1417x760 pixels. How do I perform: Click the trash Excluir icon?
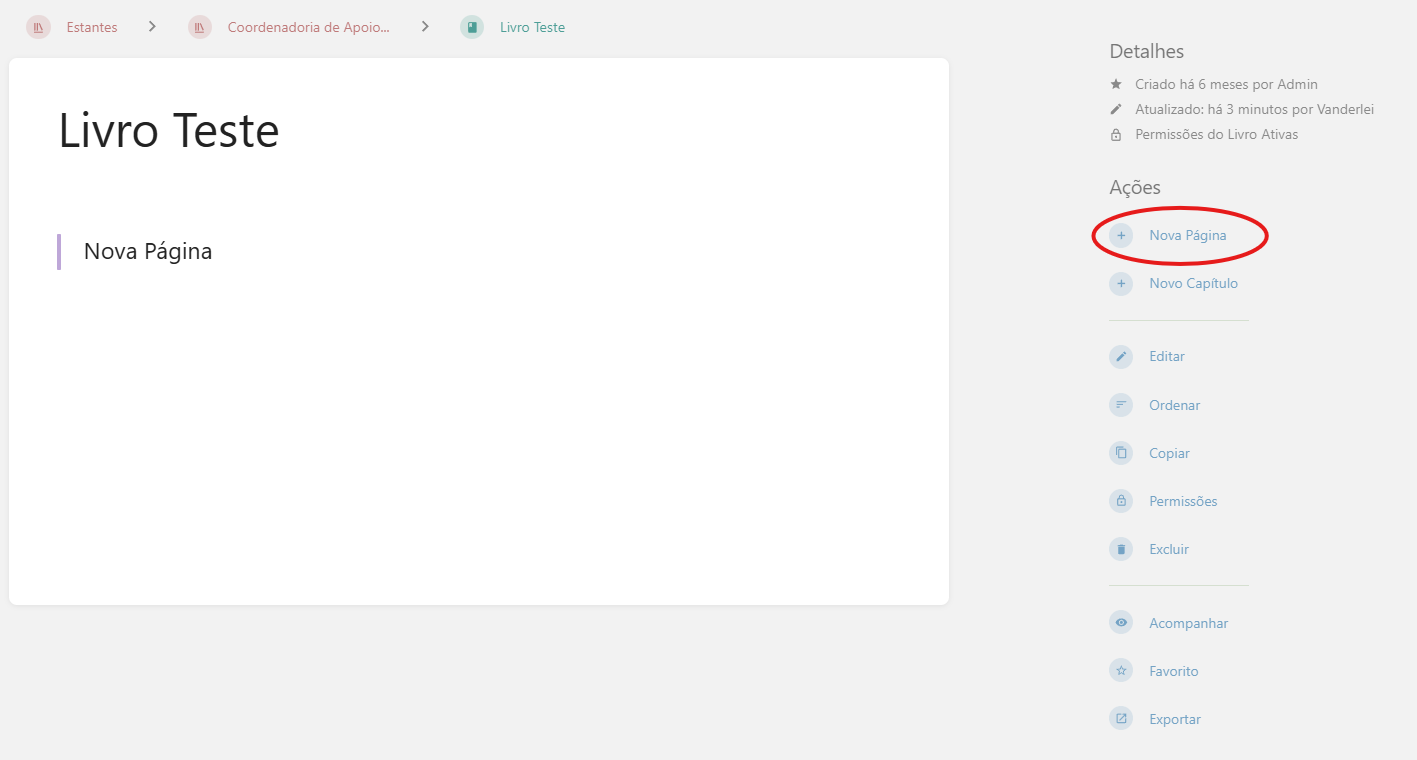point(1121,549)
